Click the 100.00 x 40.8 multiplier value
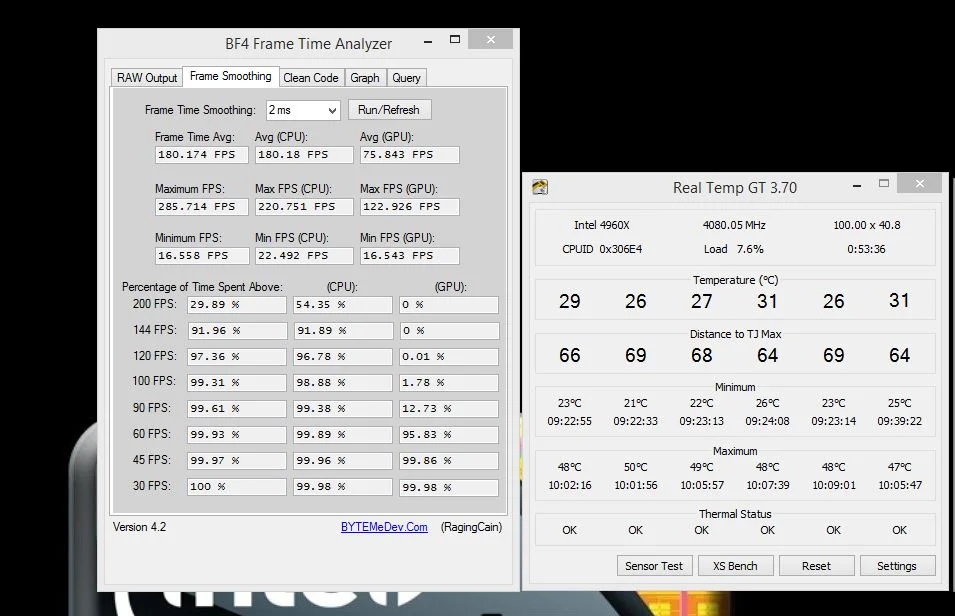This screenshot has height=616, width=955. click(x=867, y=225)
